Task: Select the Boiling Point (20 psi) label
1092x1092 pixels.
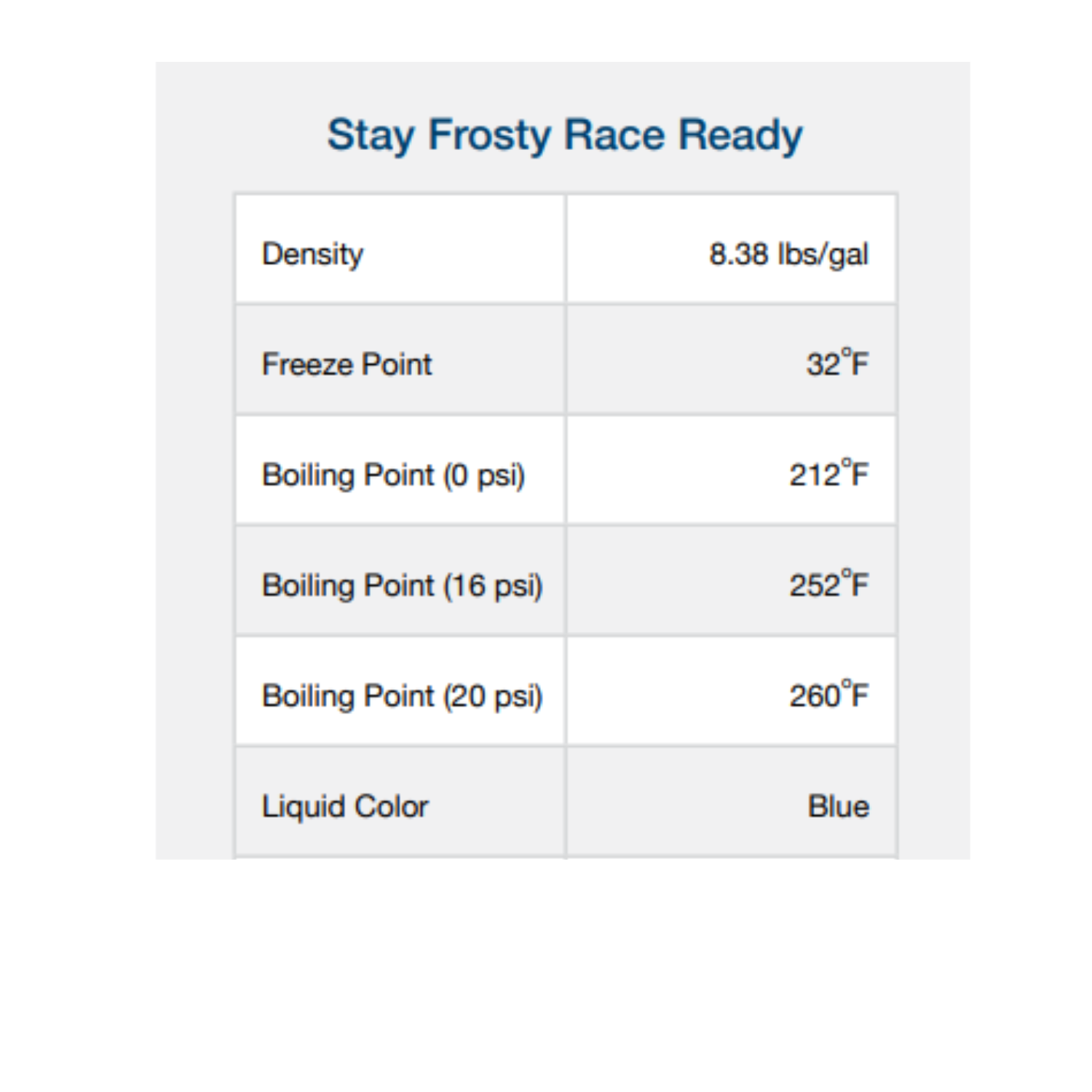Action: 403,697
